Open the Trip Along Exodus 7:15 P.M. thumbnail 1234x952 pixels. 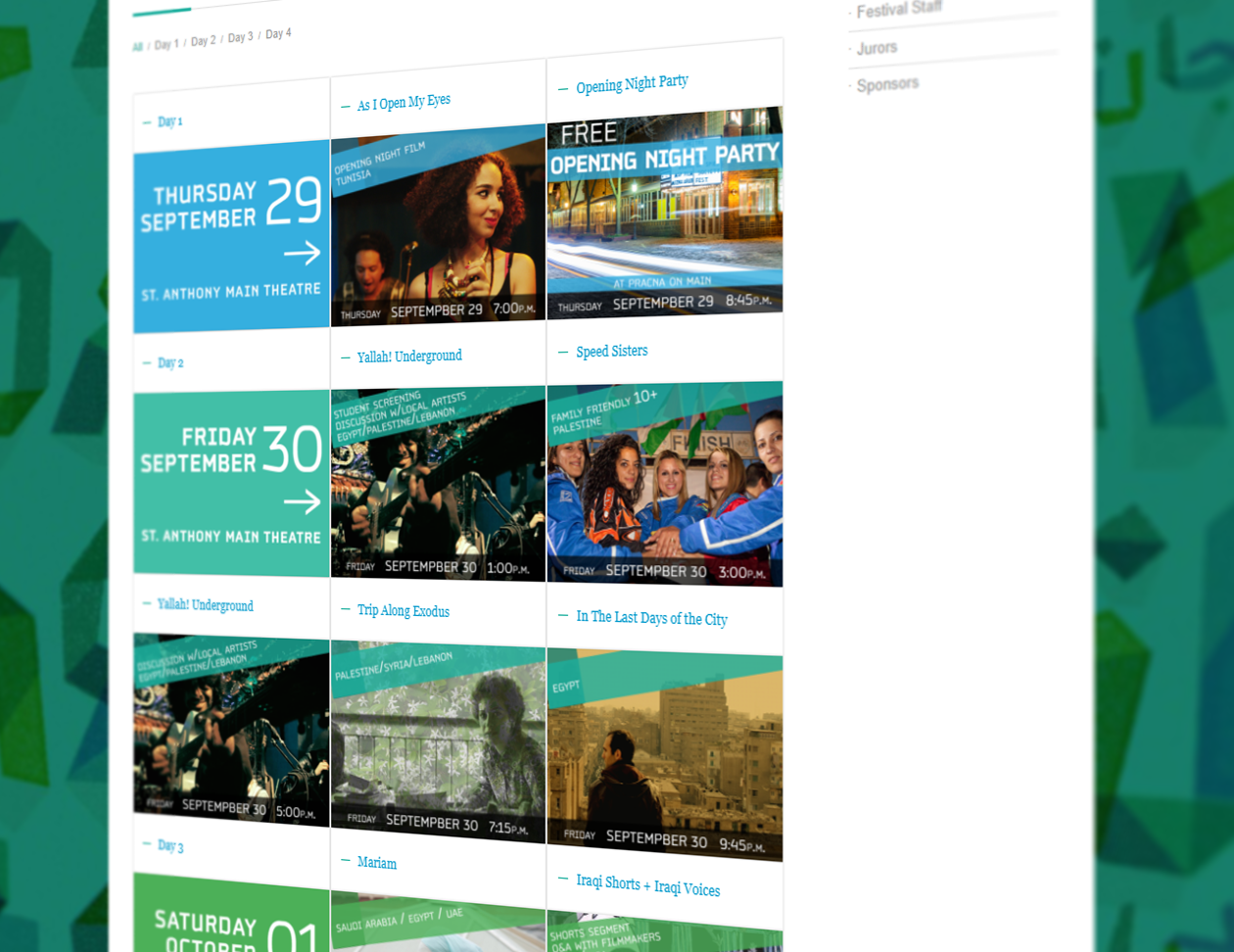[x=438, y=742]
